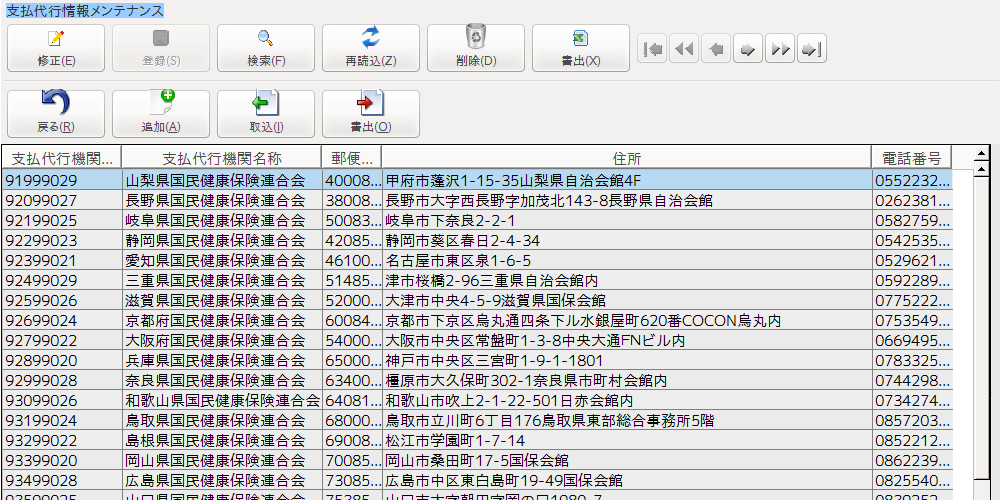Click postal code 65000... for Hyogo
This screenshot has width=1000, height=500.
point(351,360)
